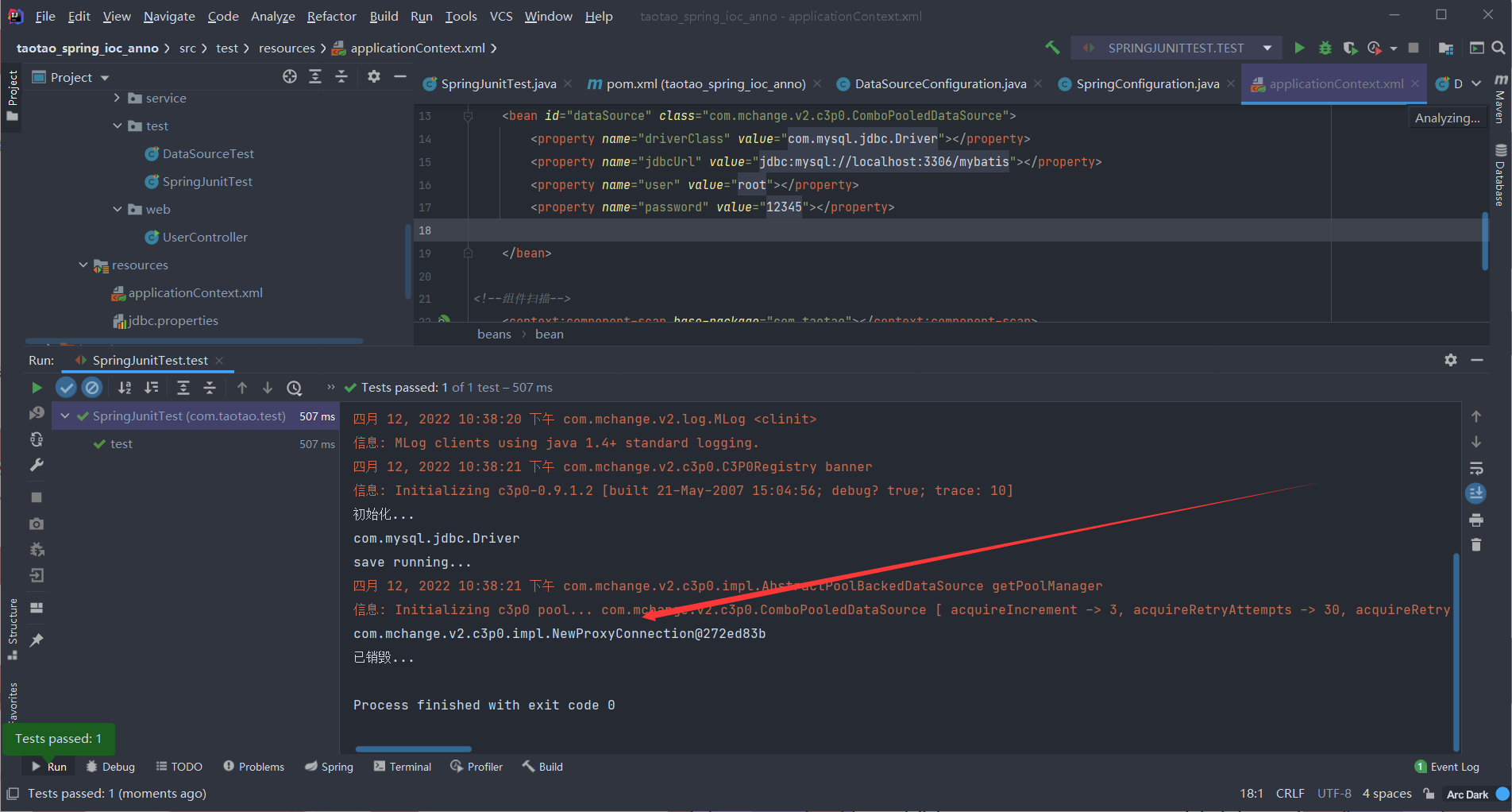Show hidden editor tabs dropdown

click(1476, 83)
